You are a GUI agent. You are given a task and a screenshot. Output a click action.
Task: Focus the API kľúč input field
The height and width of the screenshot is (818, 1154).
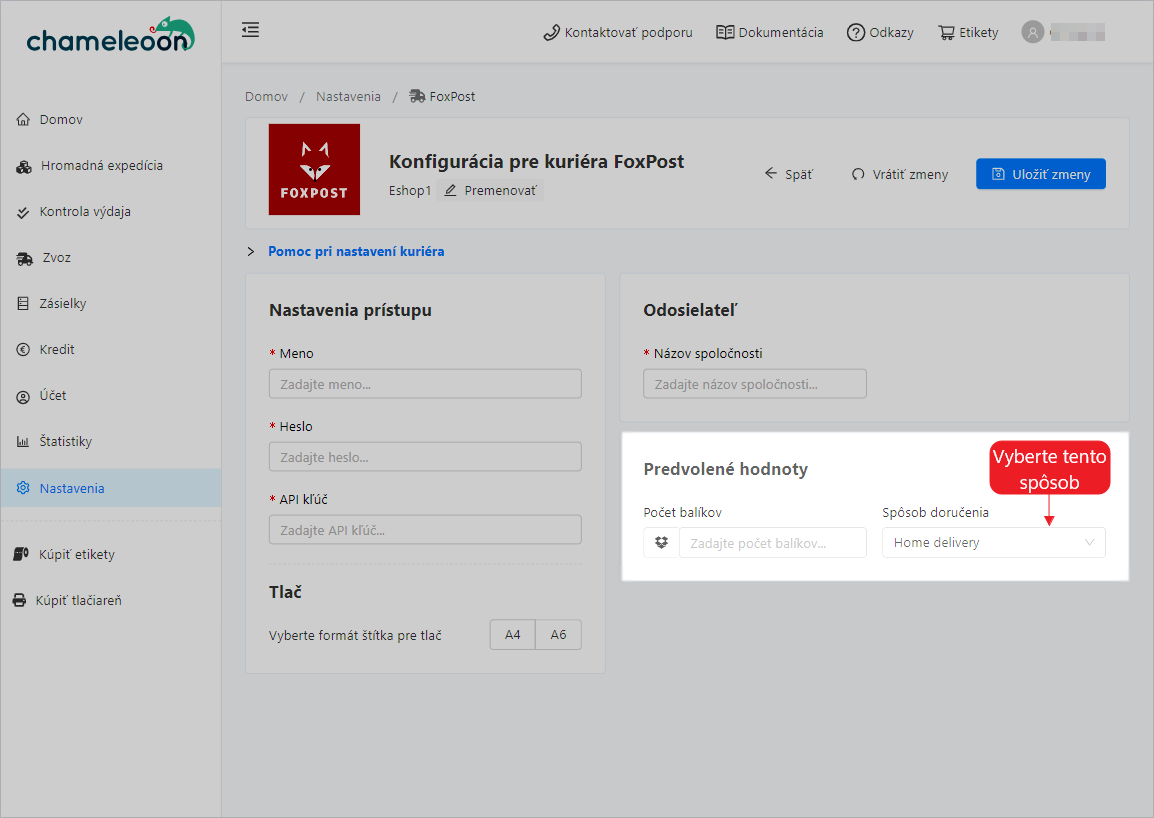(x=425, y=530)
